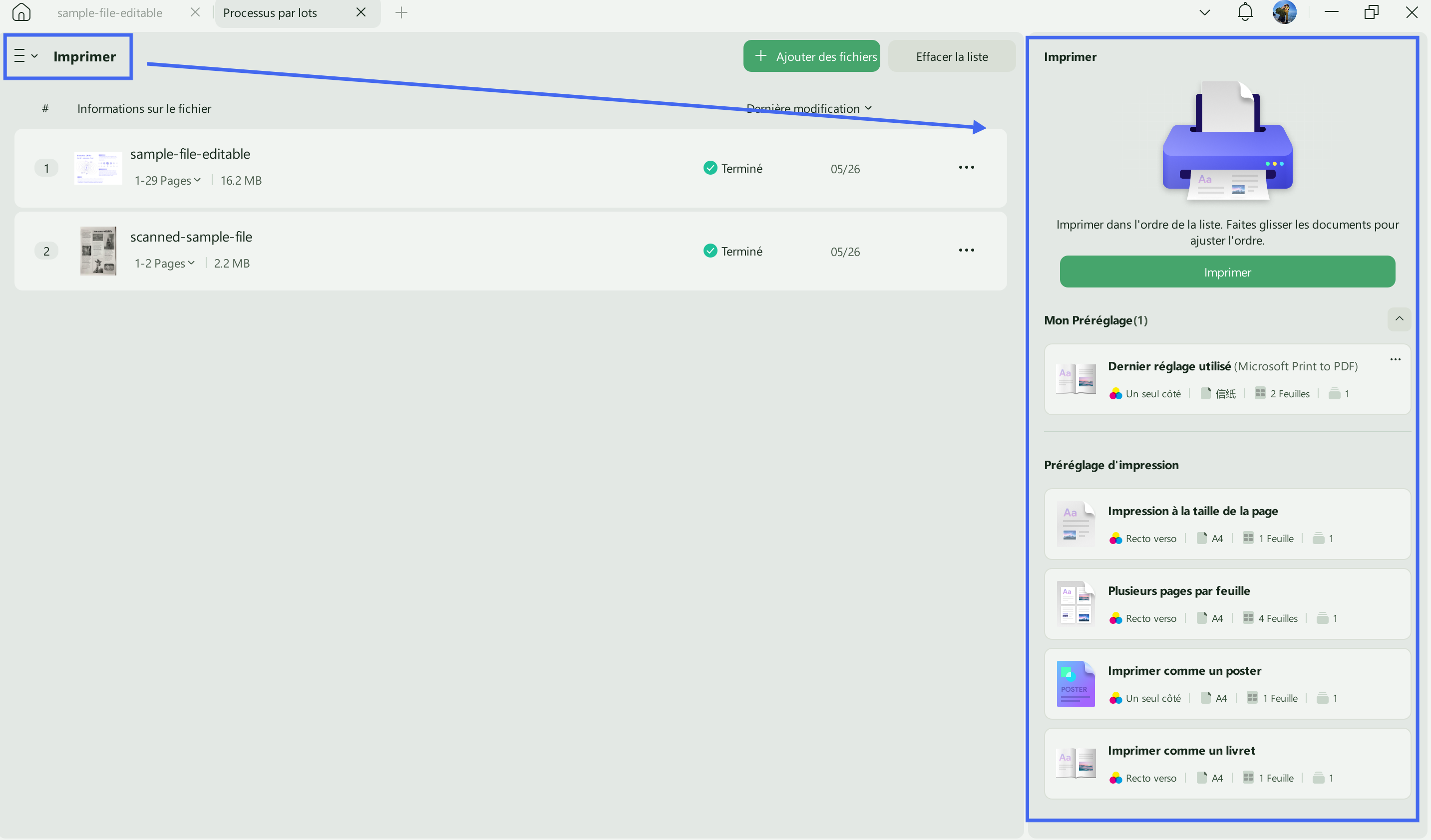Click row number 2 badge
The height and width of the screenshot is (840, 1431).
pos(46,251)
